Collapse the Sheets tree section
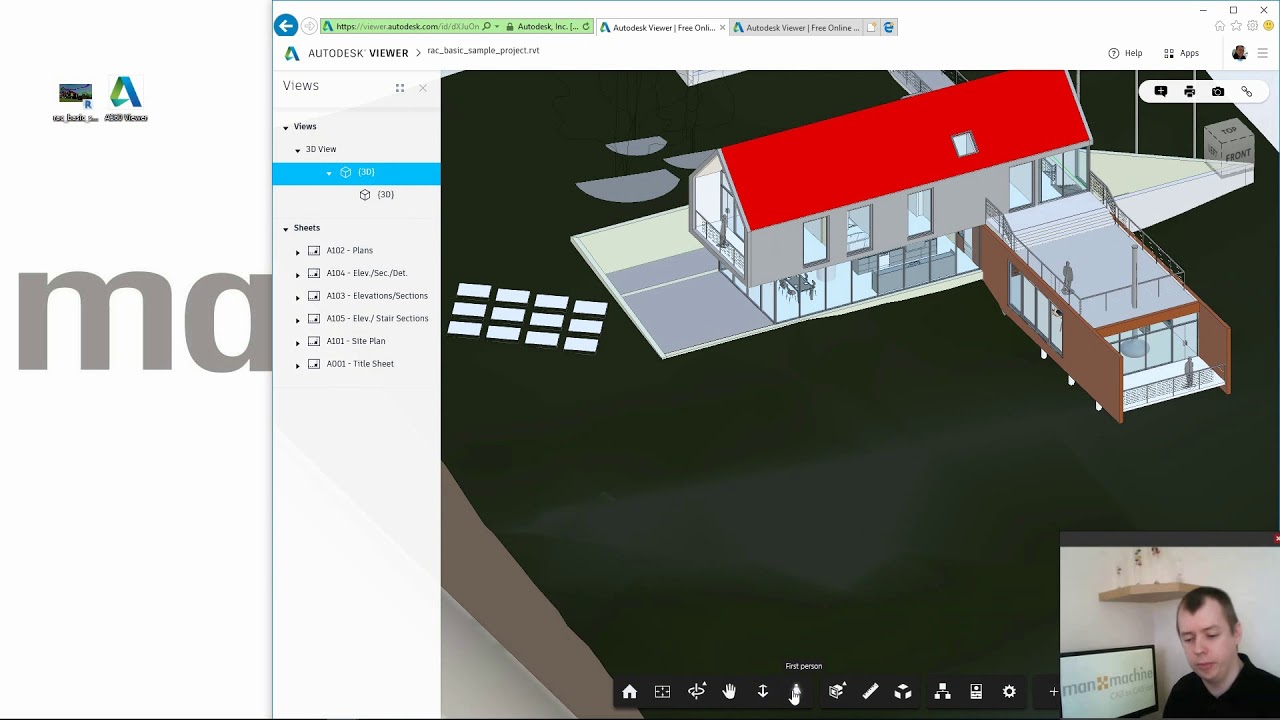This screenshot has height=720, width=1280. coord(285,229)
